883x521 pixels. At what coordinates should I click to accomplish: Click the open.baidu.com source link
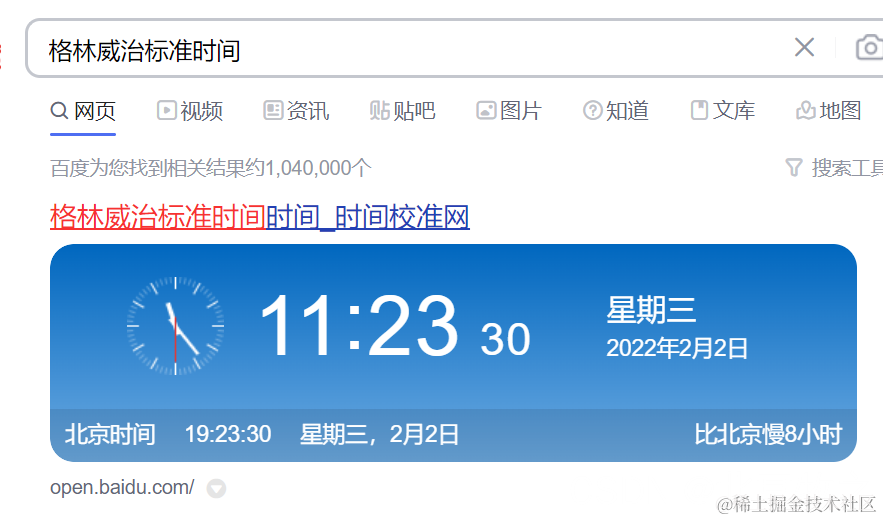pyautogui.click(x=122, y=487)
